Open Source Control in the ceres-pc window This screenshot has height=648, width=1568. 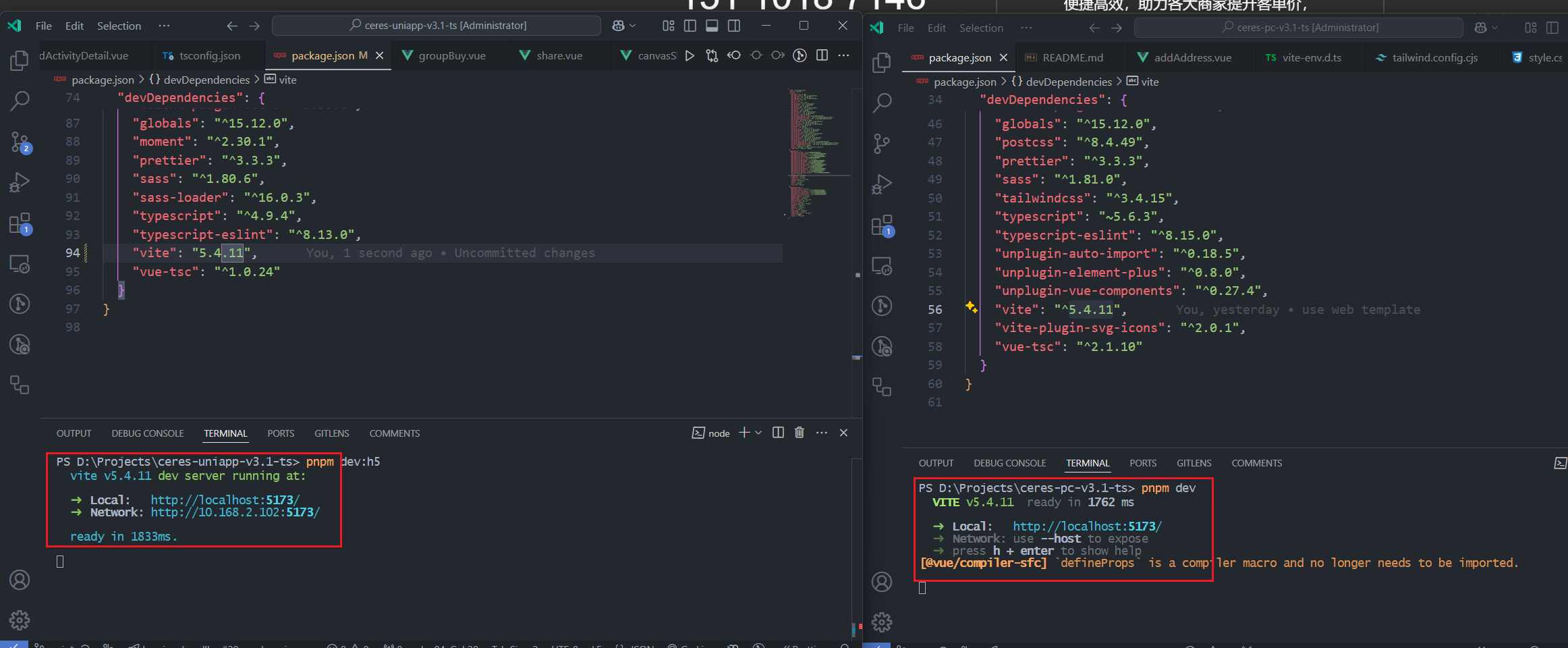pyautogui.click(x=882, y=144)
